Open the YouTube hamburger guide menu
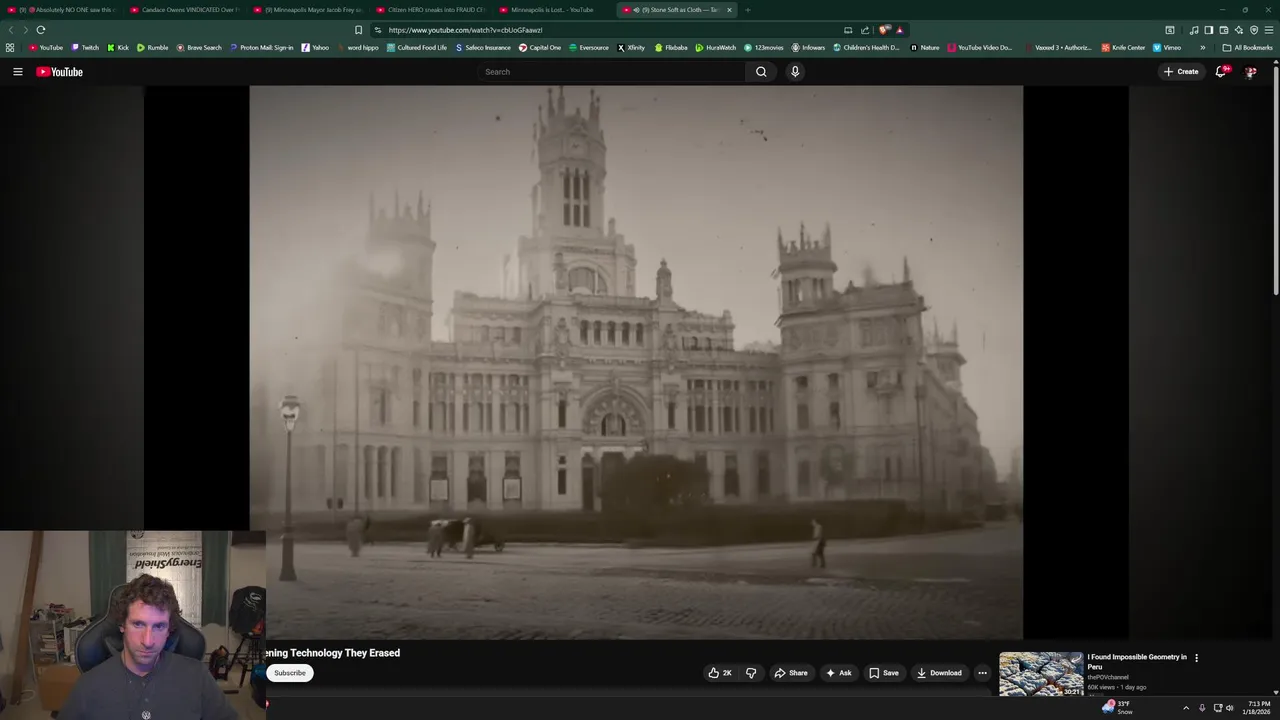1280x720 pixels. point(17,72)
